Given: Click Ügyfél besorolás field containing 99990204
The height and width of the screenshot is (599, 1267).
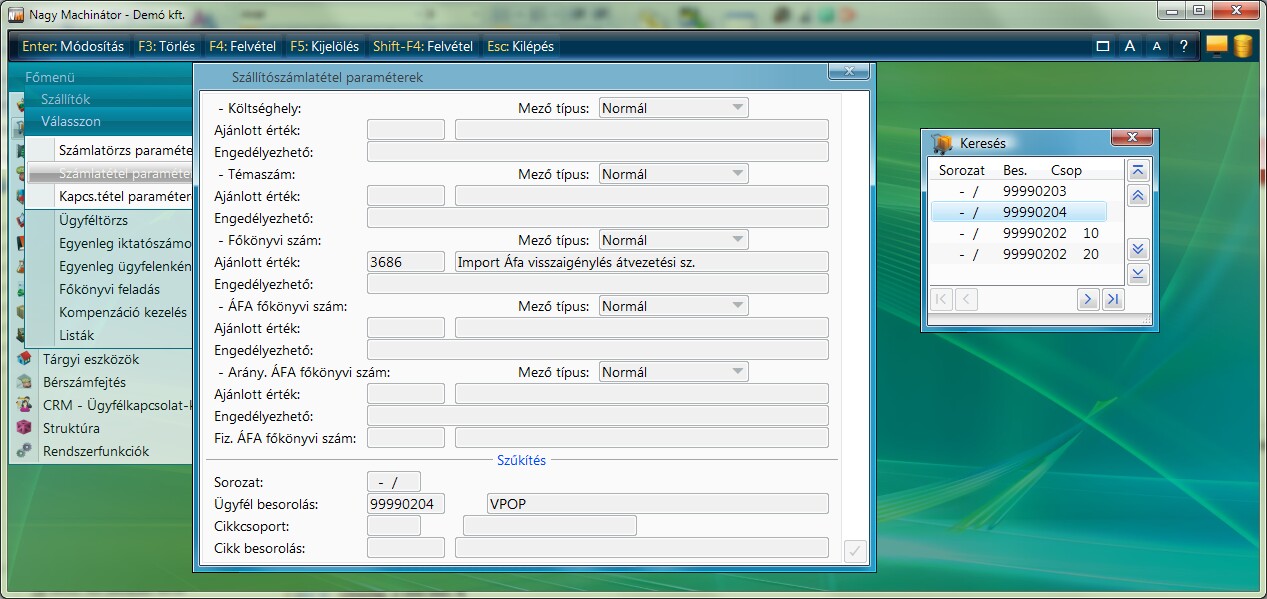Looking at the screenshot, I should pyautogui.click(x=406, y=504).
